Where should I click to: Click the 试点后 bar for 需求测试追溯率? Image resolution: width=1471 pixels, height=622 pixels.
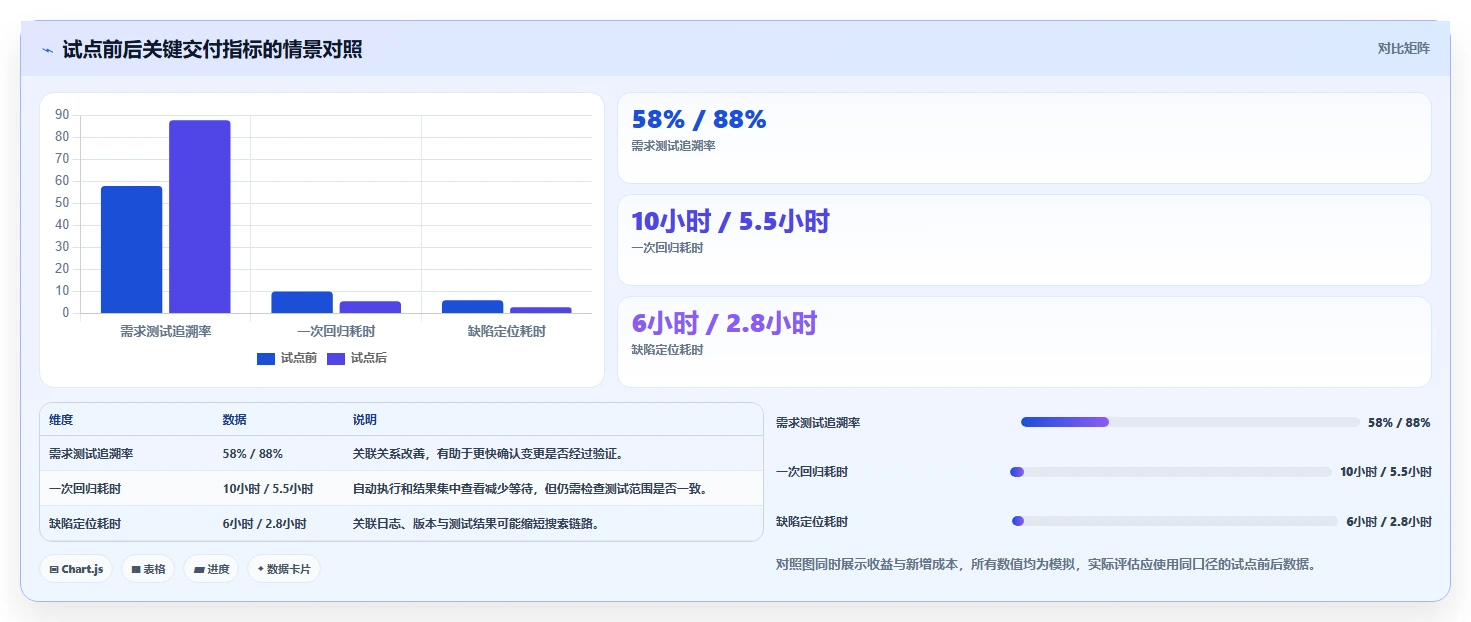(x=199, y=217)
